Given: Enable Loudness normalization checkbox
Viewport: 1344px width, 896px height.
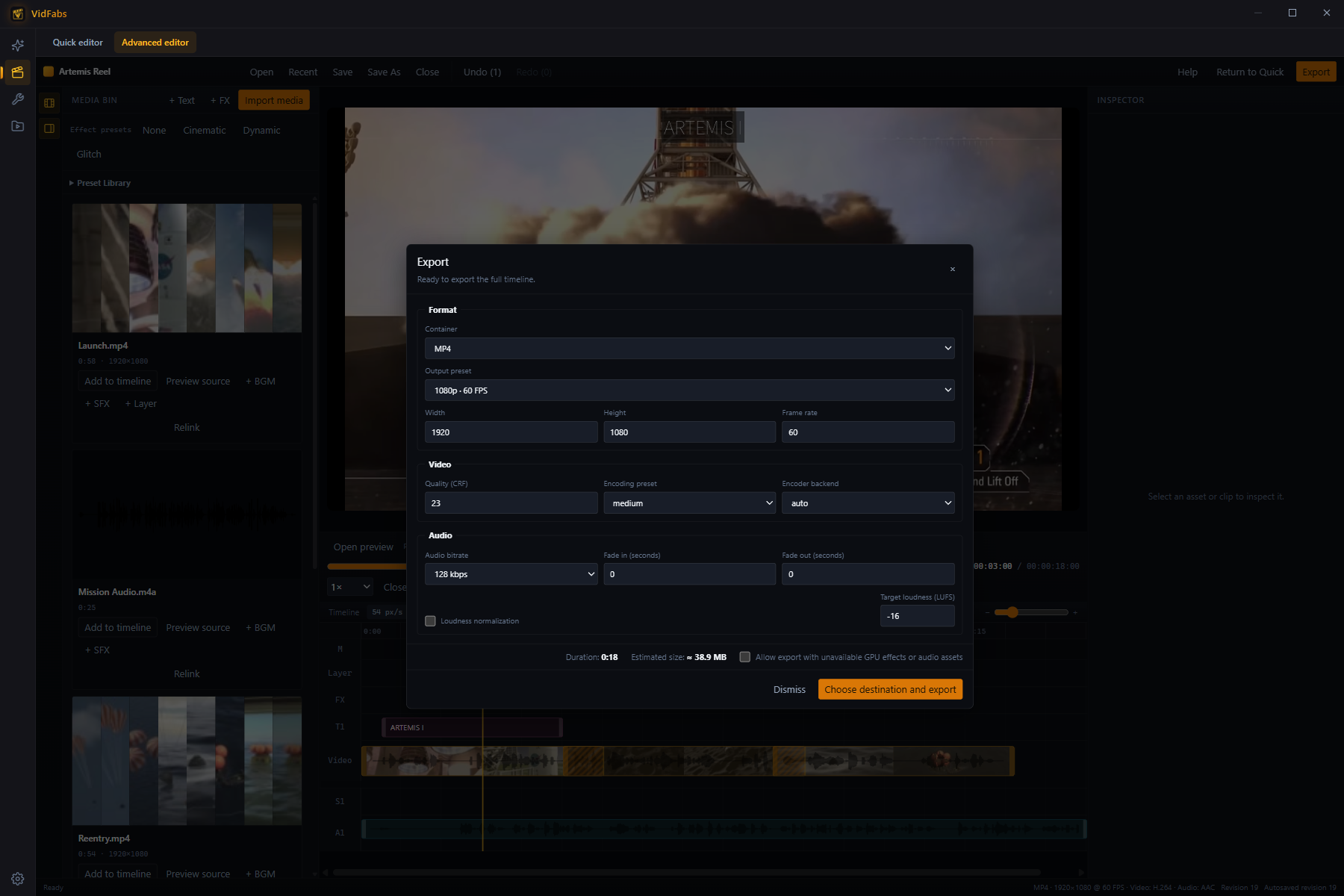Looking at the screenshot, I should [x=430, y=621].
